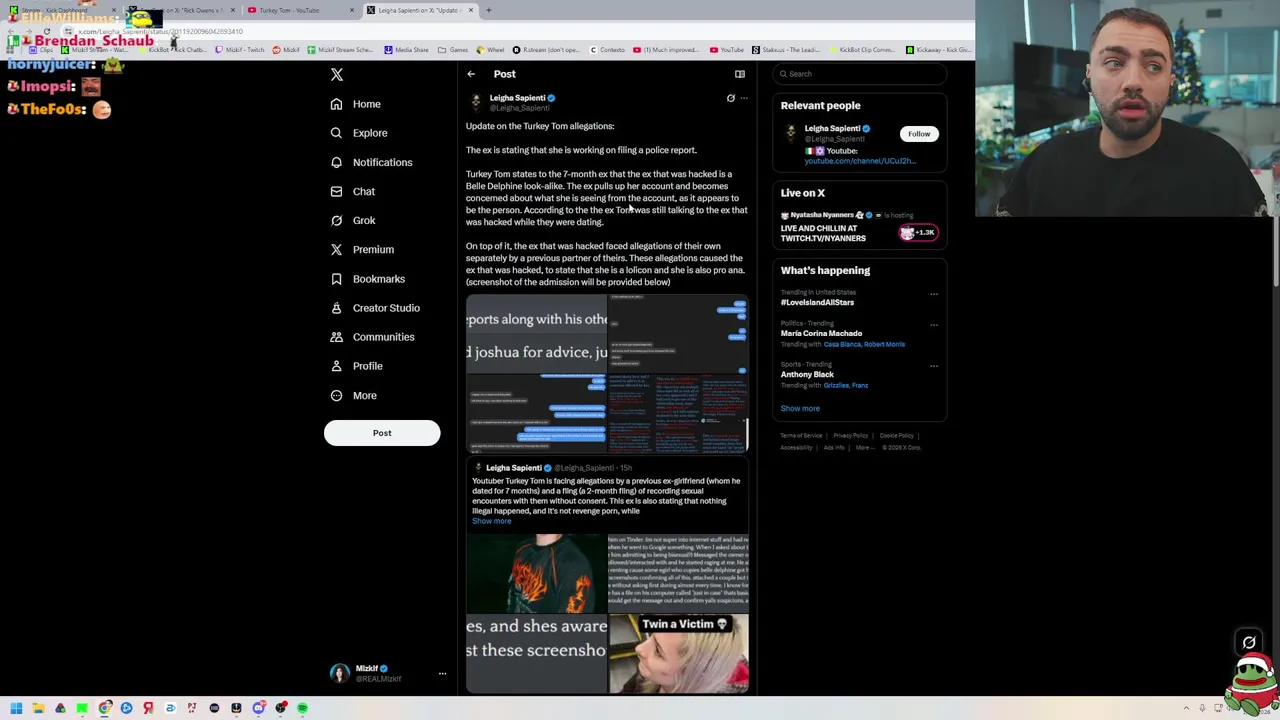Go back using the Post arrow
This screenshot has height=720, width=1280.
pos(471,74)
